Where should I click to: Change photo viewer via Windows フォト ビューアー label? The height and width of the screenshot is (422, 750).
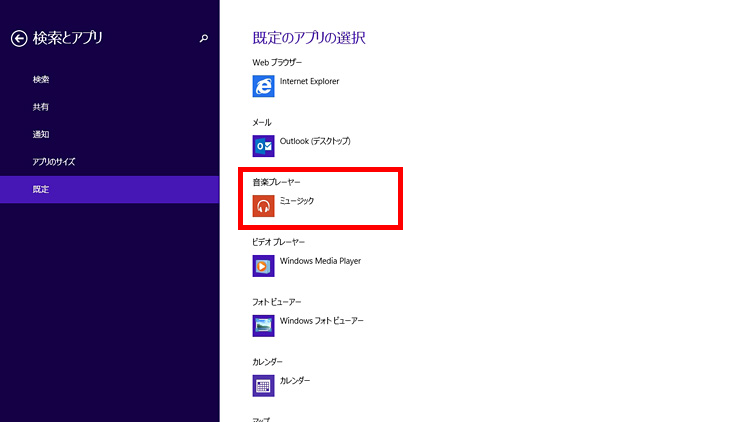322,321
